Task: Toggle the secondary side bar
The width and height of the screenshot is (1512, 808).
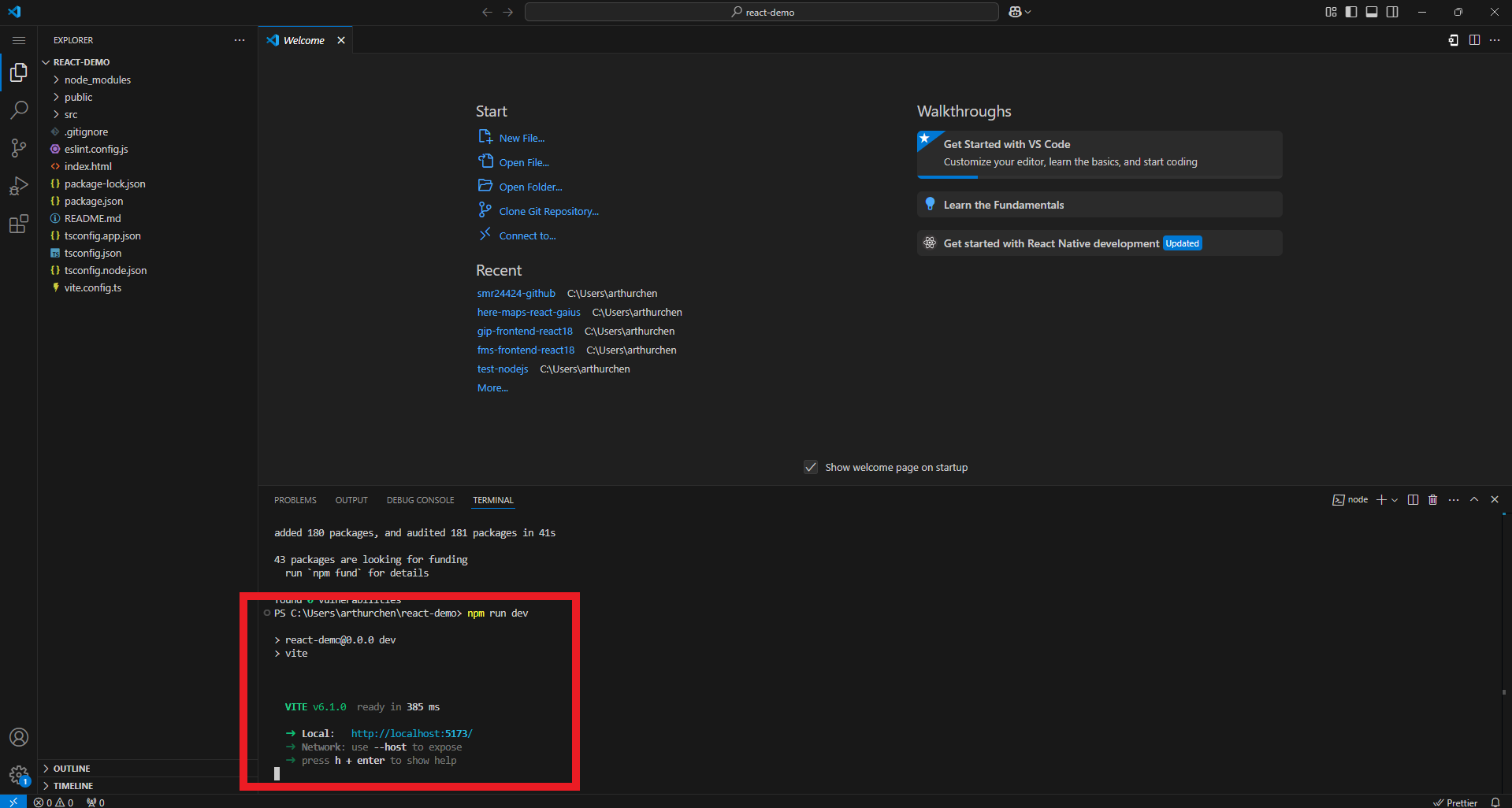Action: [x=1392, y=12]
